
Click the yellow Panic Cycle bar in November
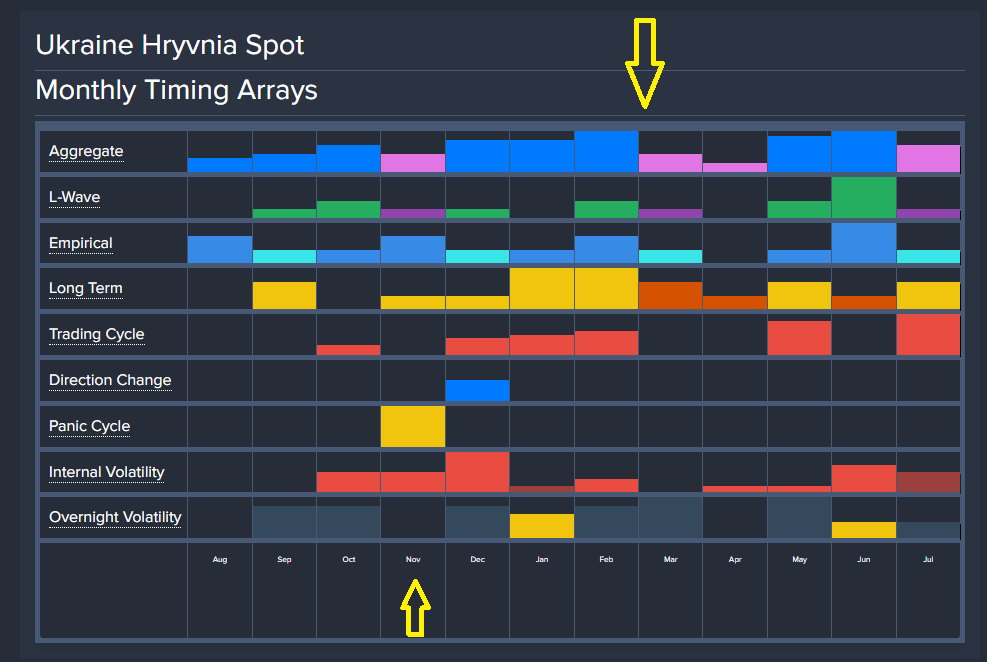point(413,427)
